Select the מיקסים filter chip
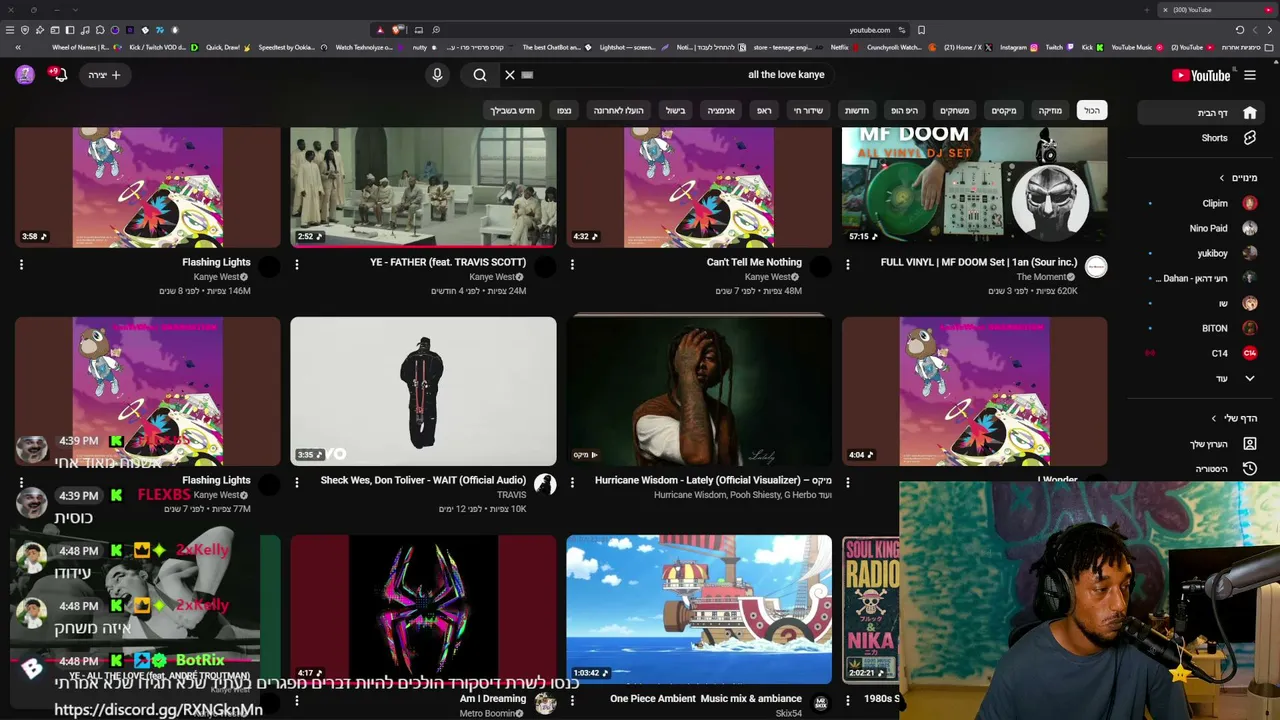This screenshot has width=1280, height=720. coord(1004,111)
